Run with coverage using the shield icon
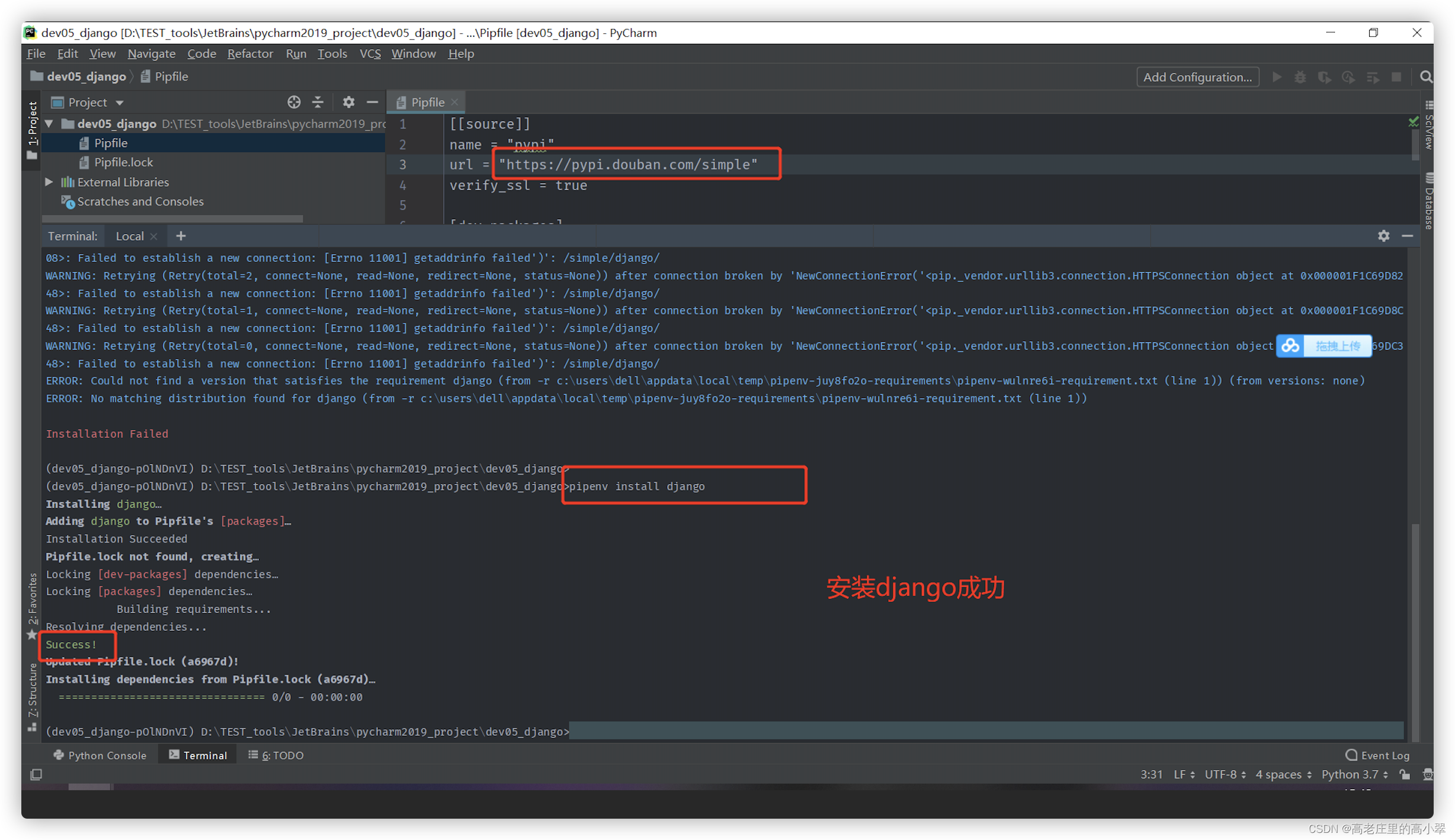Image resolution: width=1455 pixels, height=840 pixels. coord(1325,76)
